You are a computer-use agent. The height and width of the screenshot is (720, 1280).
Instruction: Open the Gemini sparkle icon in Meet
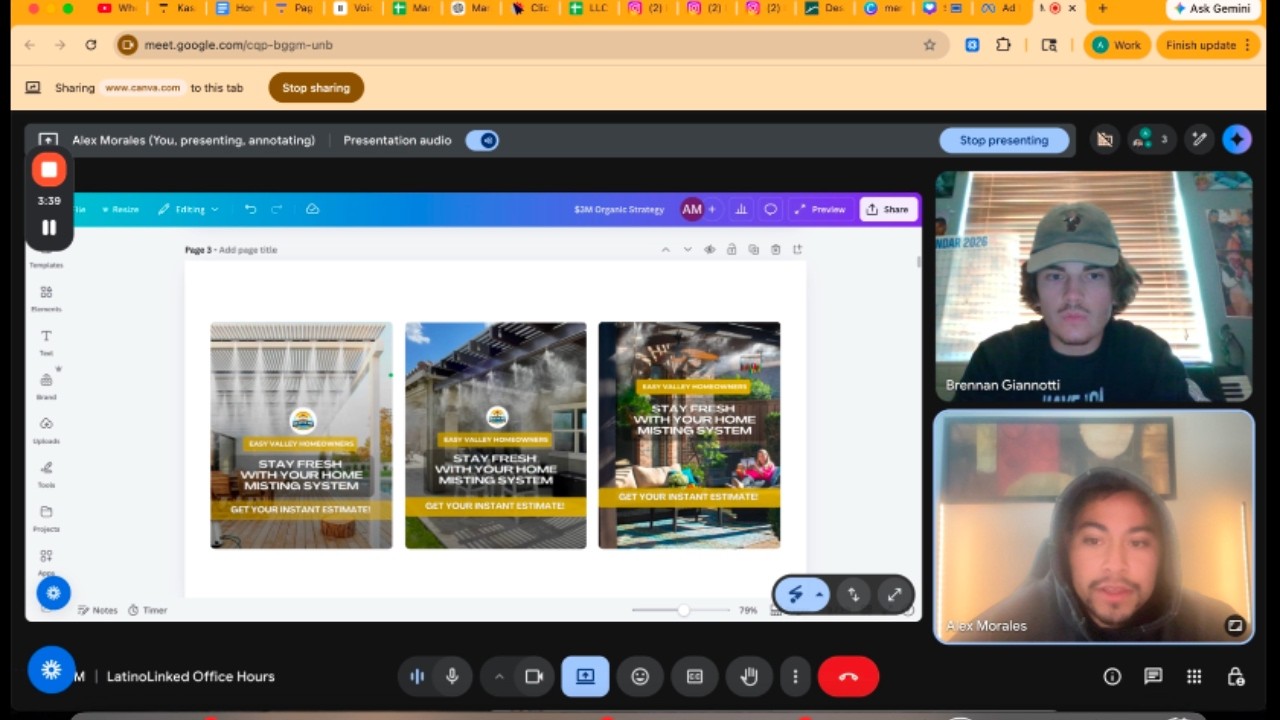point(1237,140)
